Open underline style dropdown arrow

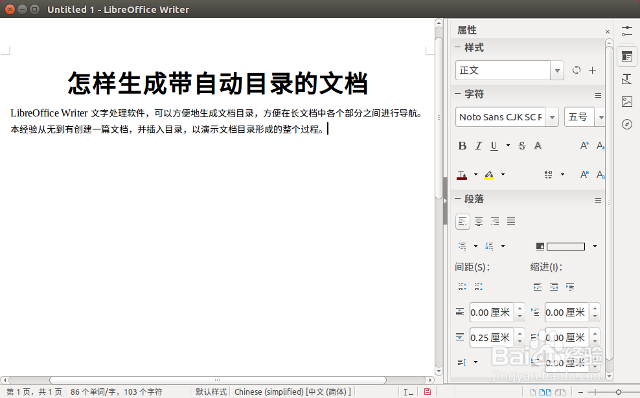pos(508,145)
